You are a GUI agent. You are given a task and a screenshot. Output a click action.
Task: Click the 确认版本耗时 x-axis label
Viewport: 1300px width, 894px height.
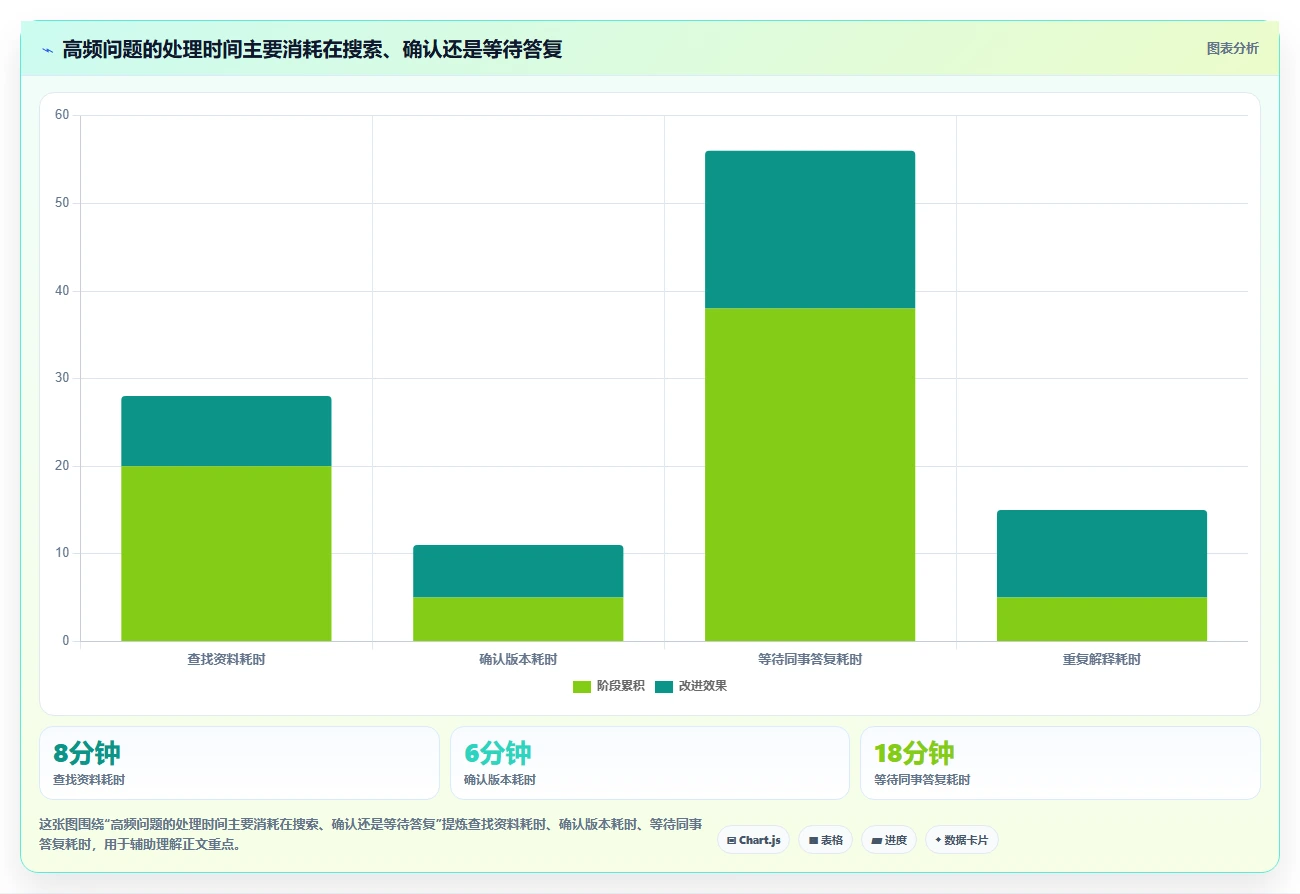click(518, 660)
